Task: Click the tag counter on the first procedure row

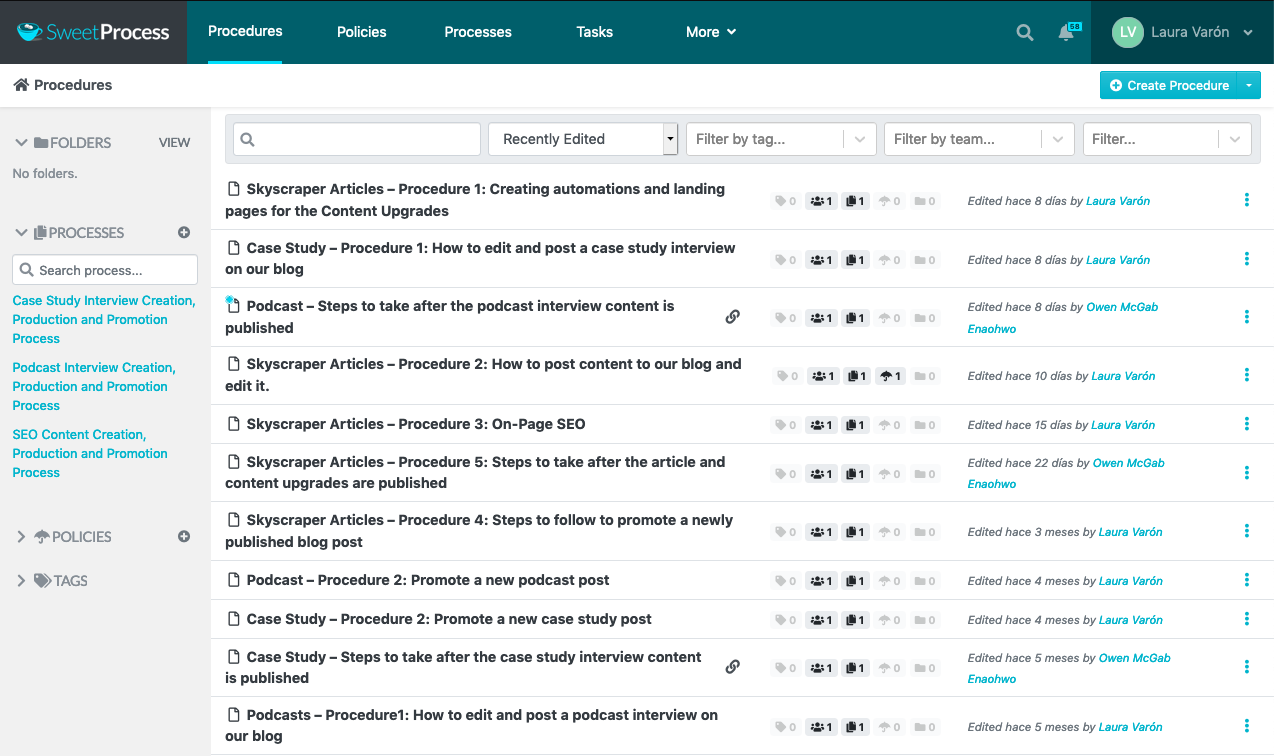Action: 785,200
